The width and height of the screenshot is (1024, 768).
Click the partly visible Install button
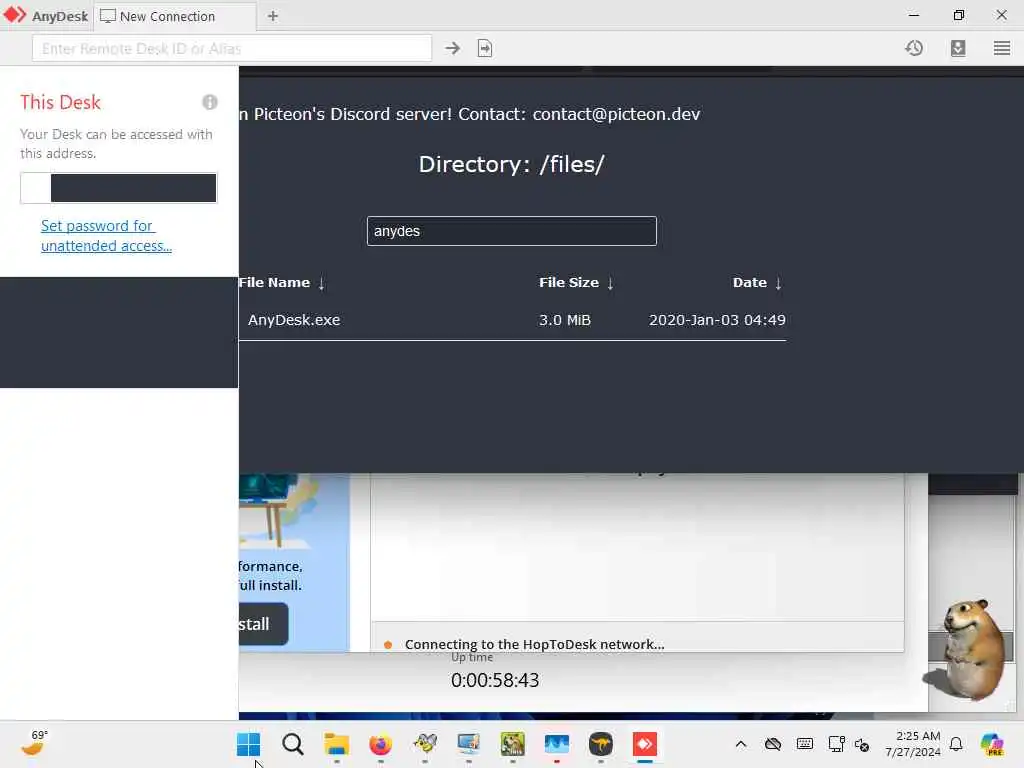pyautogui.click(x=263, y=624)
